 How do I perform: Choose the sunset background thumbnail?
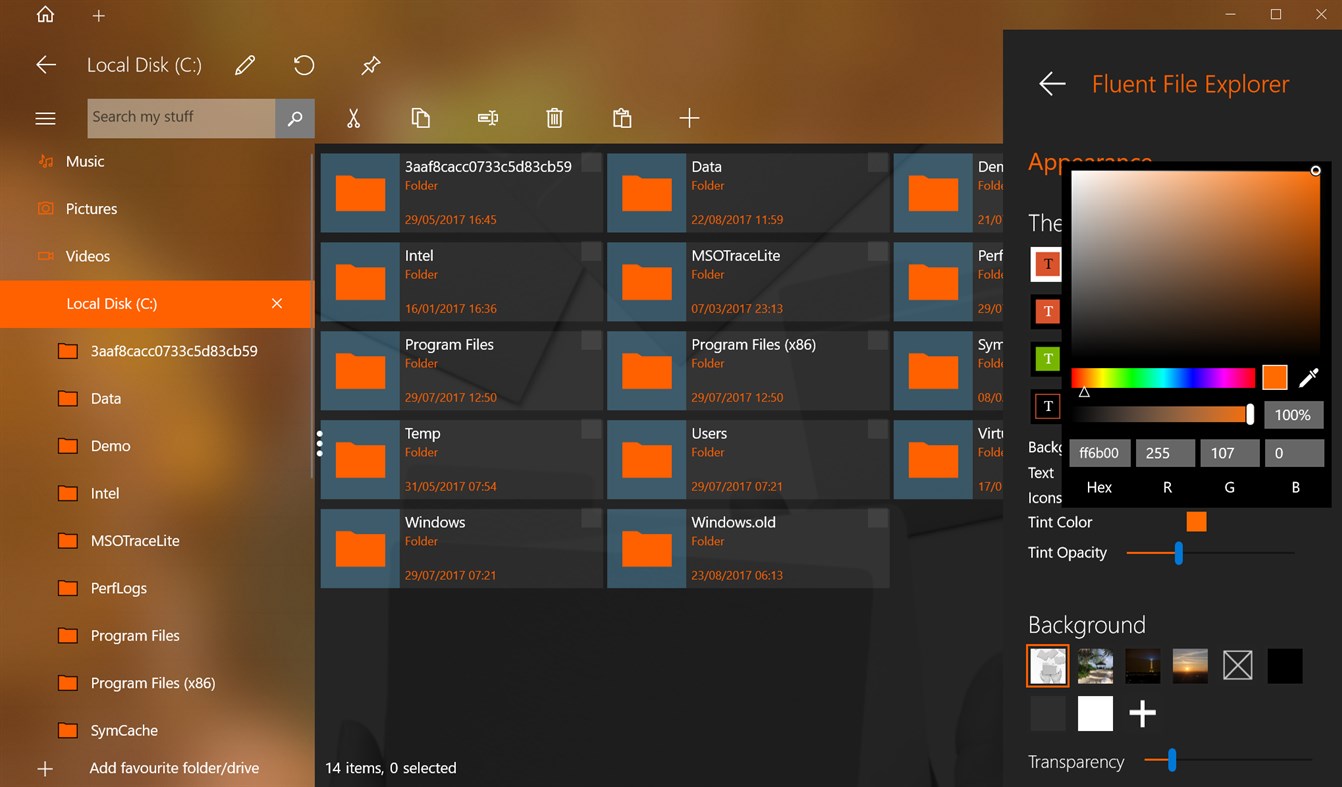click(x=1189, y=665)
